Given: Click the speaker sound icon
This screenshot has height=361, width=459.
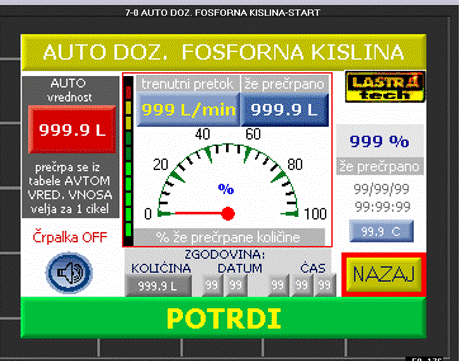Looking at the screenshot, I should 69,273.
